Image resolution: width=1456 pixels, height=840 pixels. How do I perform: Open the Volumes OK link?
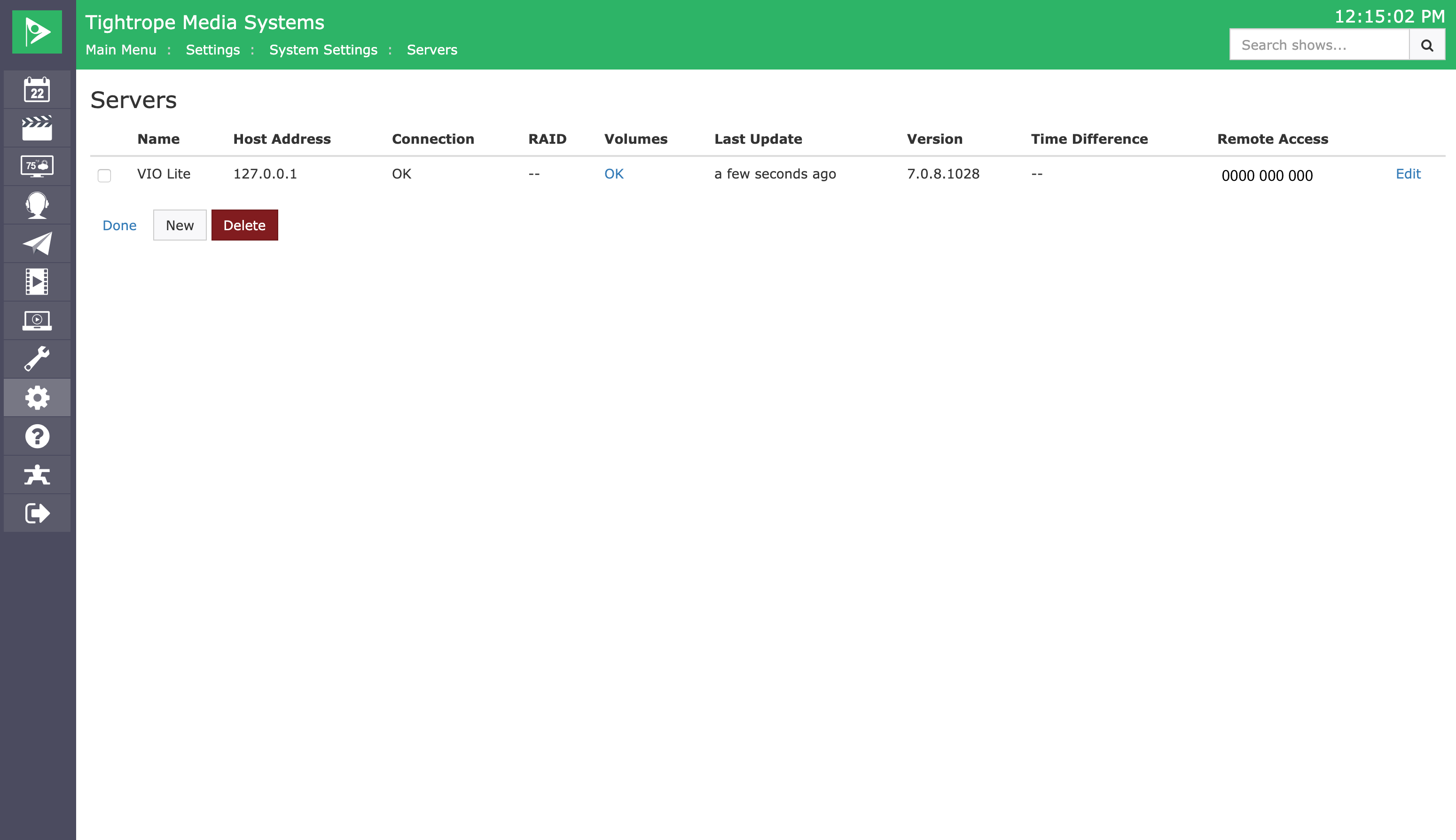point(614,174)
